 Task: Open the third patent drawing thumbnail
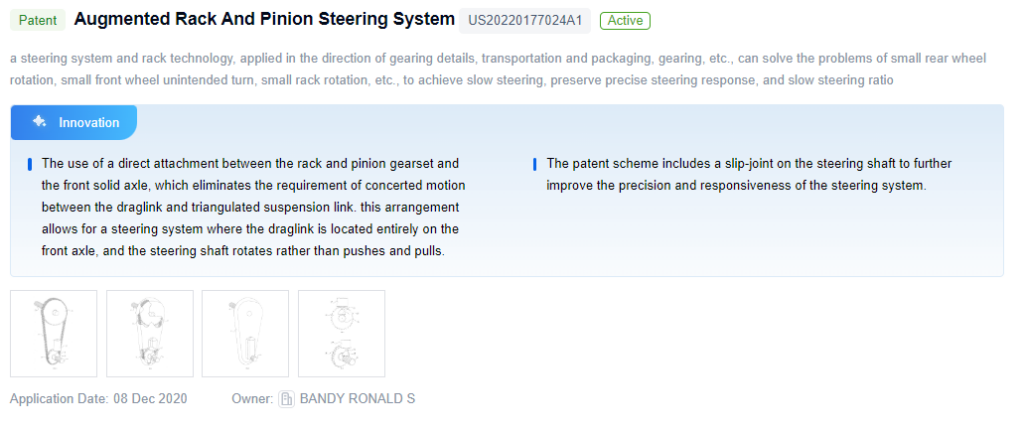(245, 333)
